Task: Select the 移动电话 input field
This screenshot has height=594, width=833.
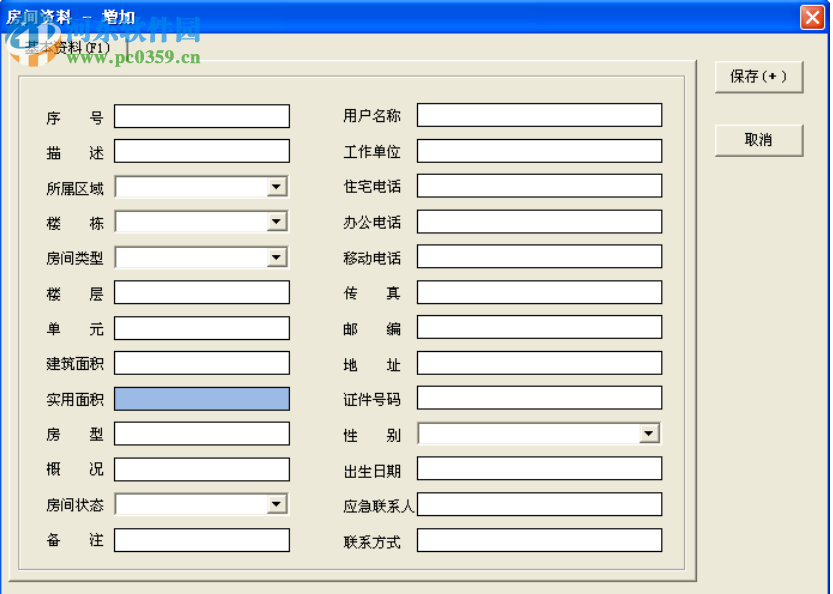Action: [540, 256]
